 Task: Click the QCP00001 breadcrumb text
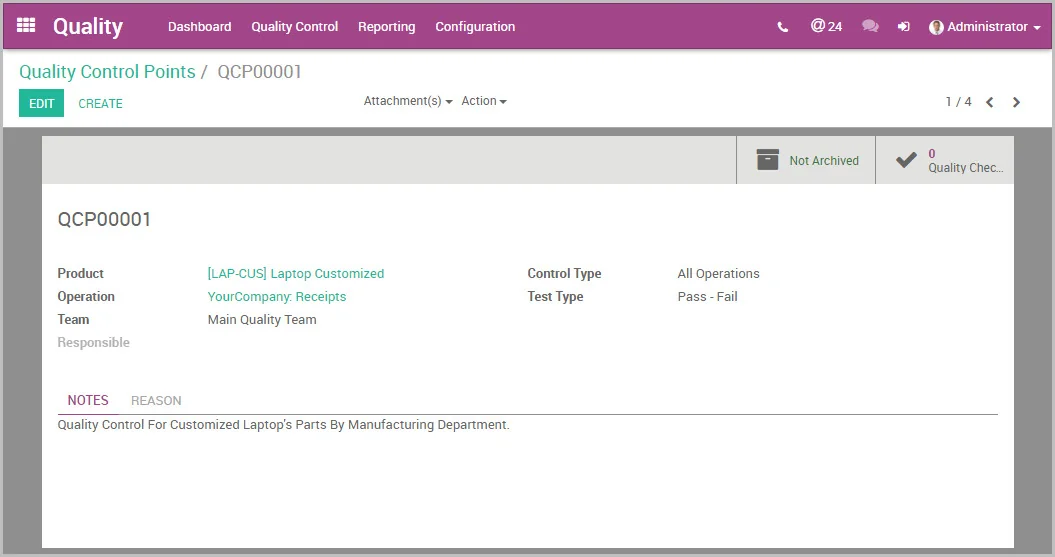pos(259,71)
